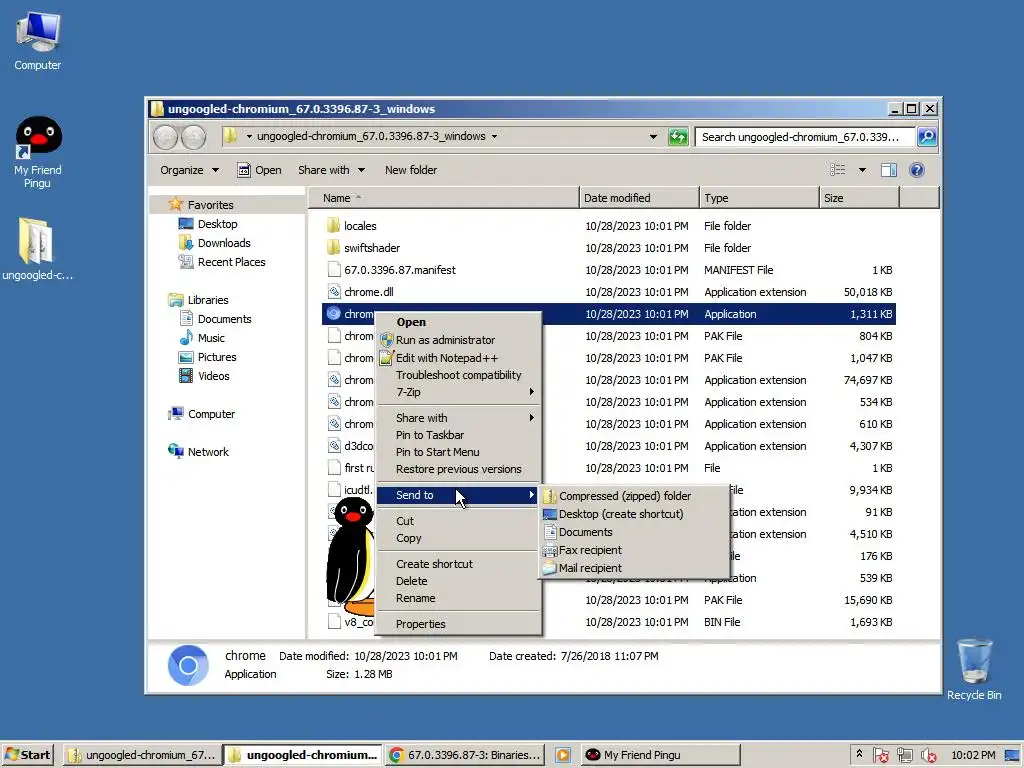The width and height of the screenshot is (1024, 768).
Task: Select Pin to Taskbar
Action: pyautogui.click(x=458, y=435)
